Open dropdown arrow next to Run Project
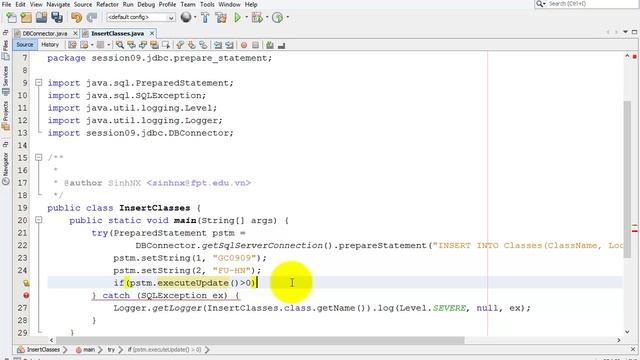This screenshot has width=640, height=360. 247,17
